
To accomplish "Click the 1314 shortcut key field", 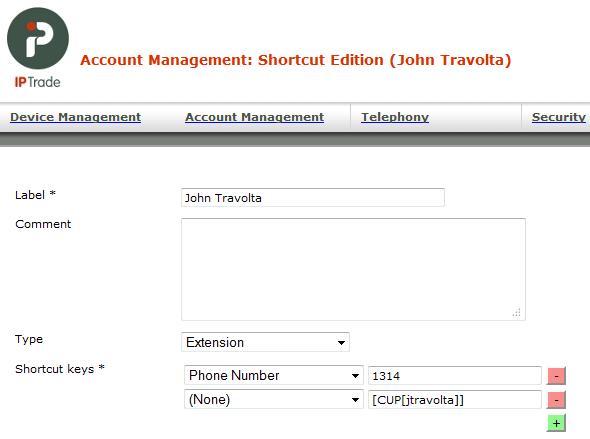I will [x=455, y=375].
